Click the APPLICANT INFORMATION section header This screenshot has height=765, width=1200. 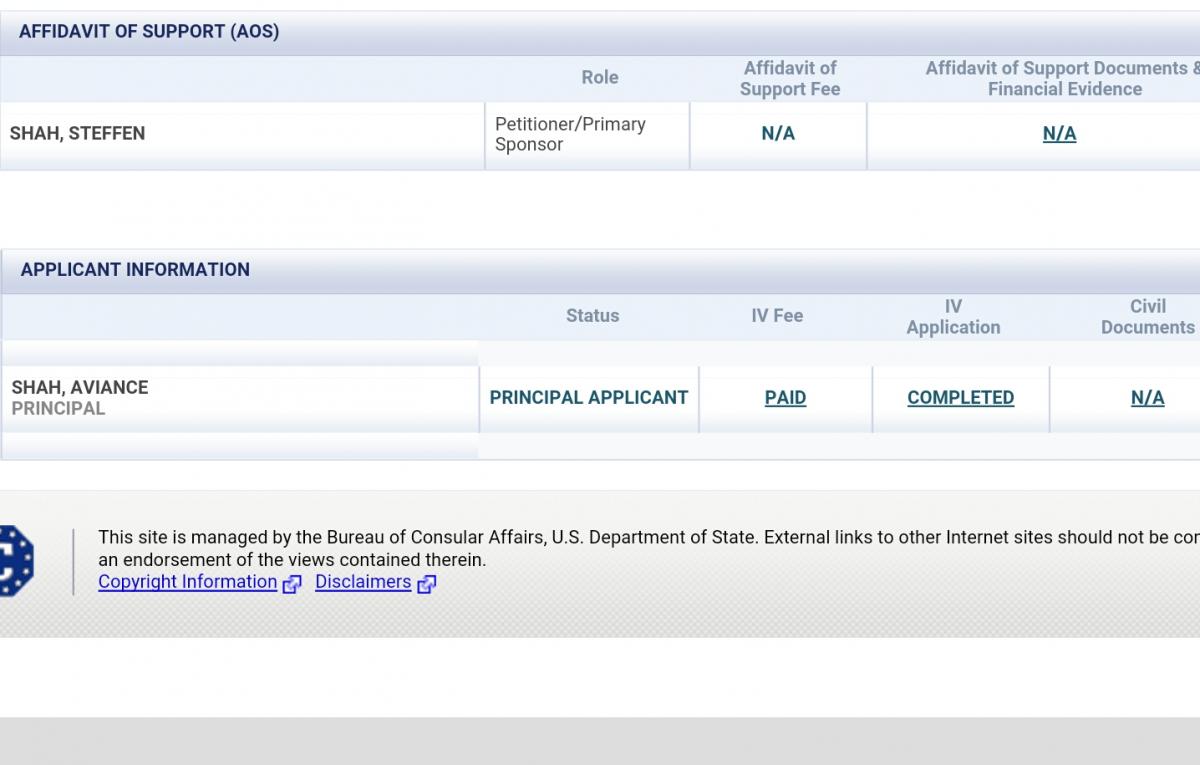[x=135, y=270]
